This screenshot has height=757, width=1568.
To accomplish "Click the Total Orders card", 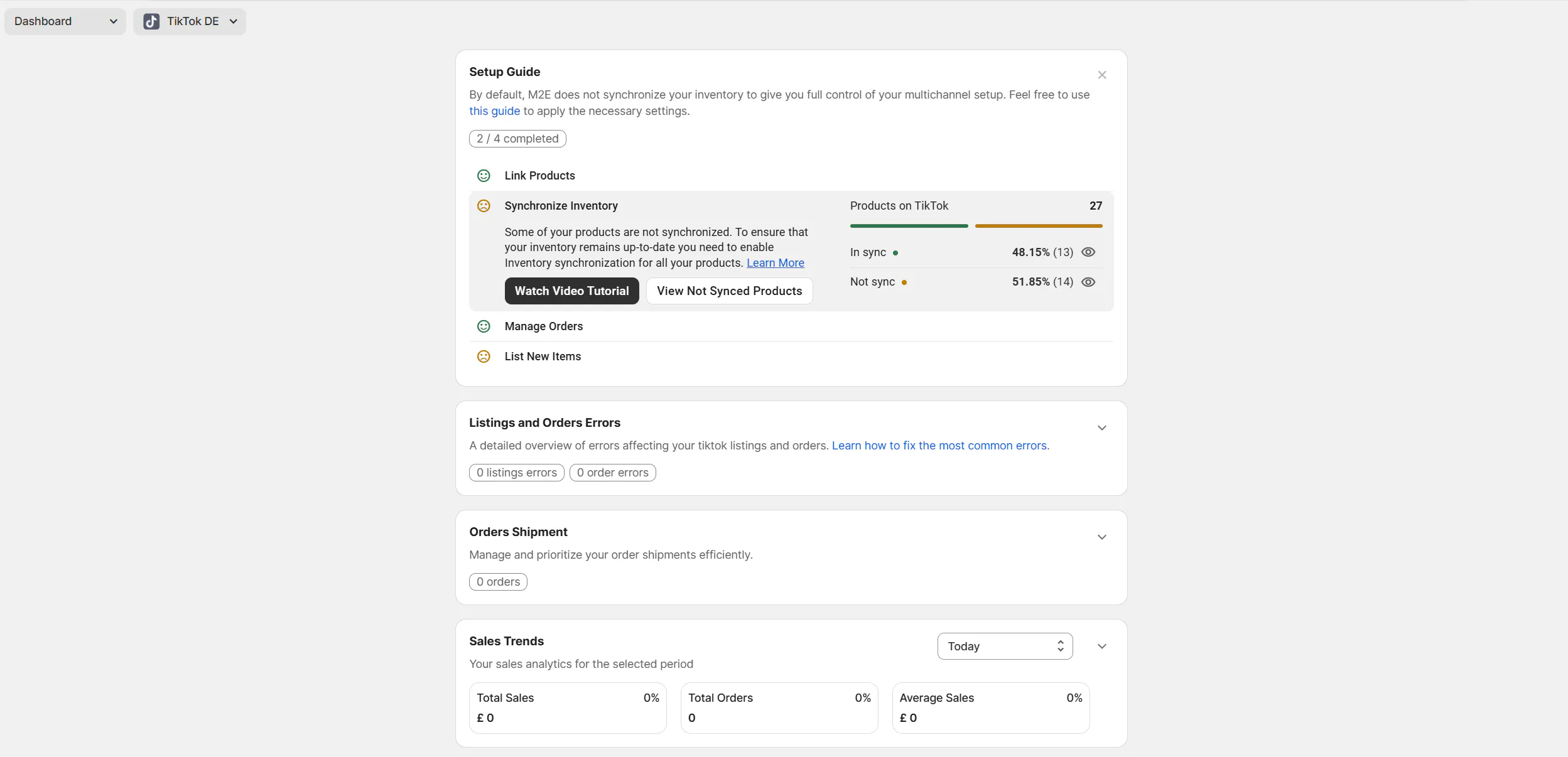I will click(x=779, y=708).
